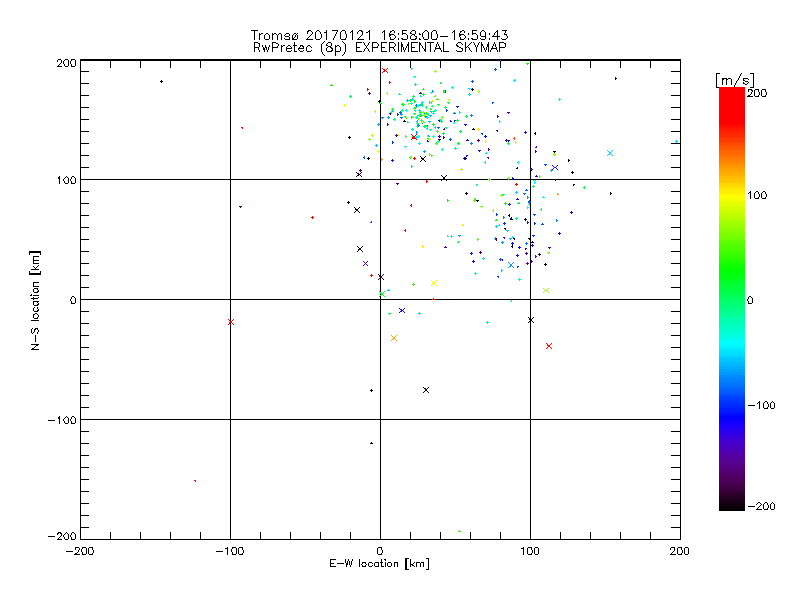
Task: Select the blue band of the colorbar
Action: tap(732, 413)
